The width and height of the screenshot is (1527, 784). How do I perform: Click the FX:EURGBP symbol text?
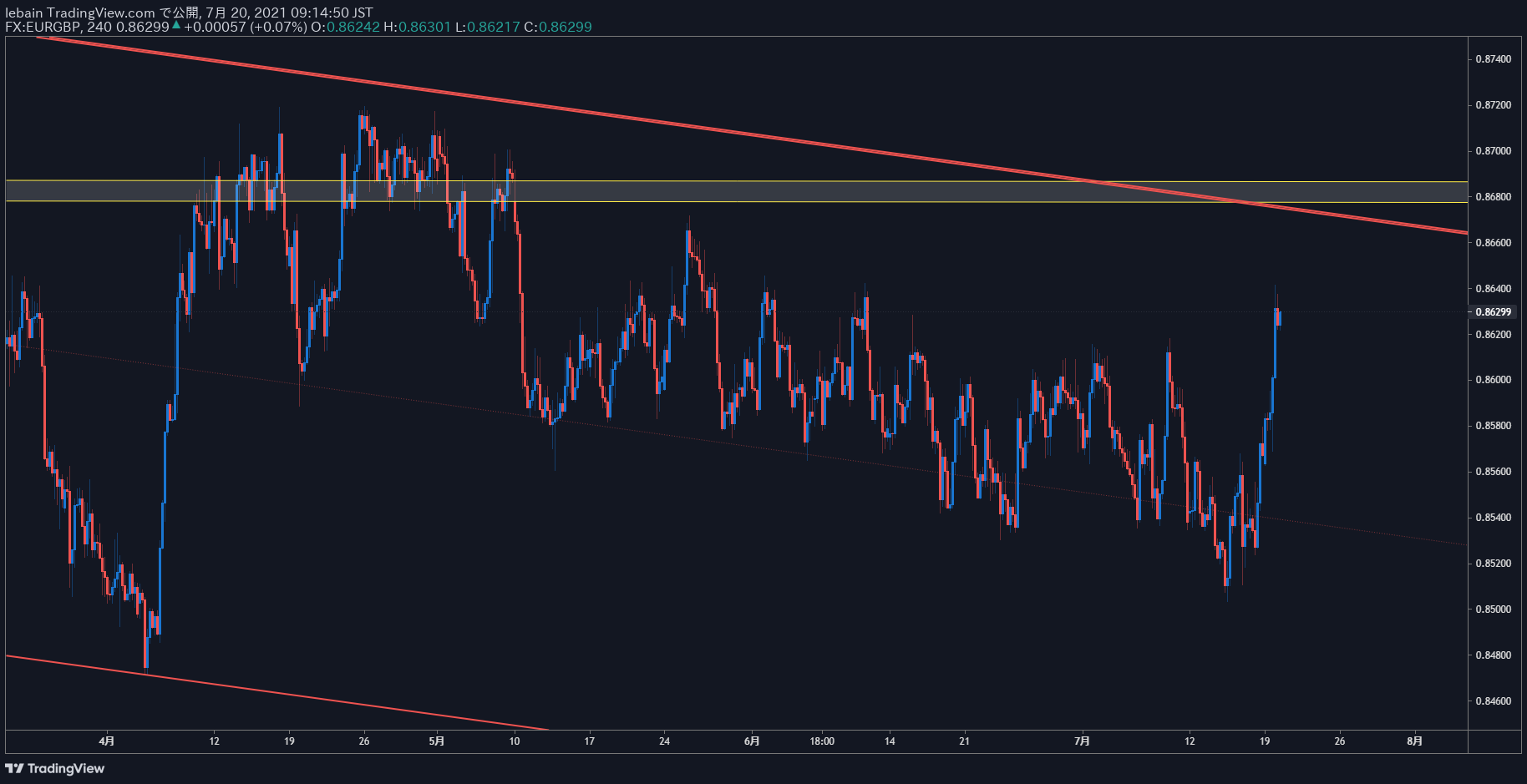(x=43, y=27)
